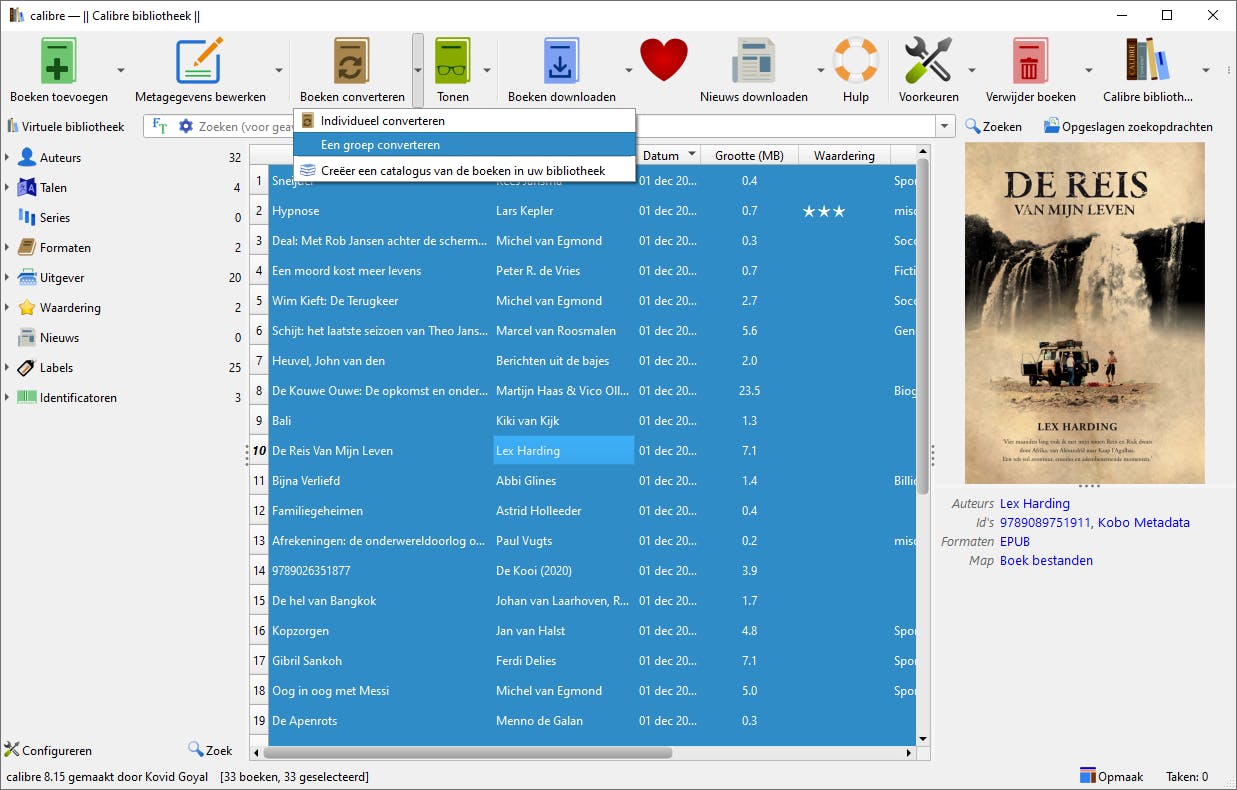
Task: Select the Kopzorgen book title
Action: [x=300, y=631]
